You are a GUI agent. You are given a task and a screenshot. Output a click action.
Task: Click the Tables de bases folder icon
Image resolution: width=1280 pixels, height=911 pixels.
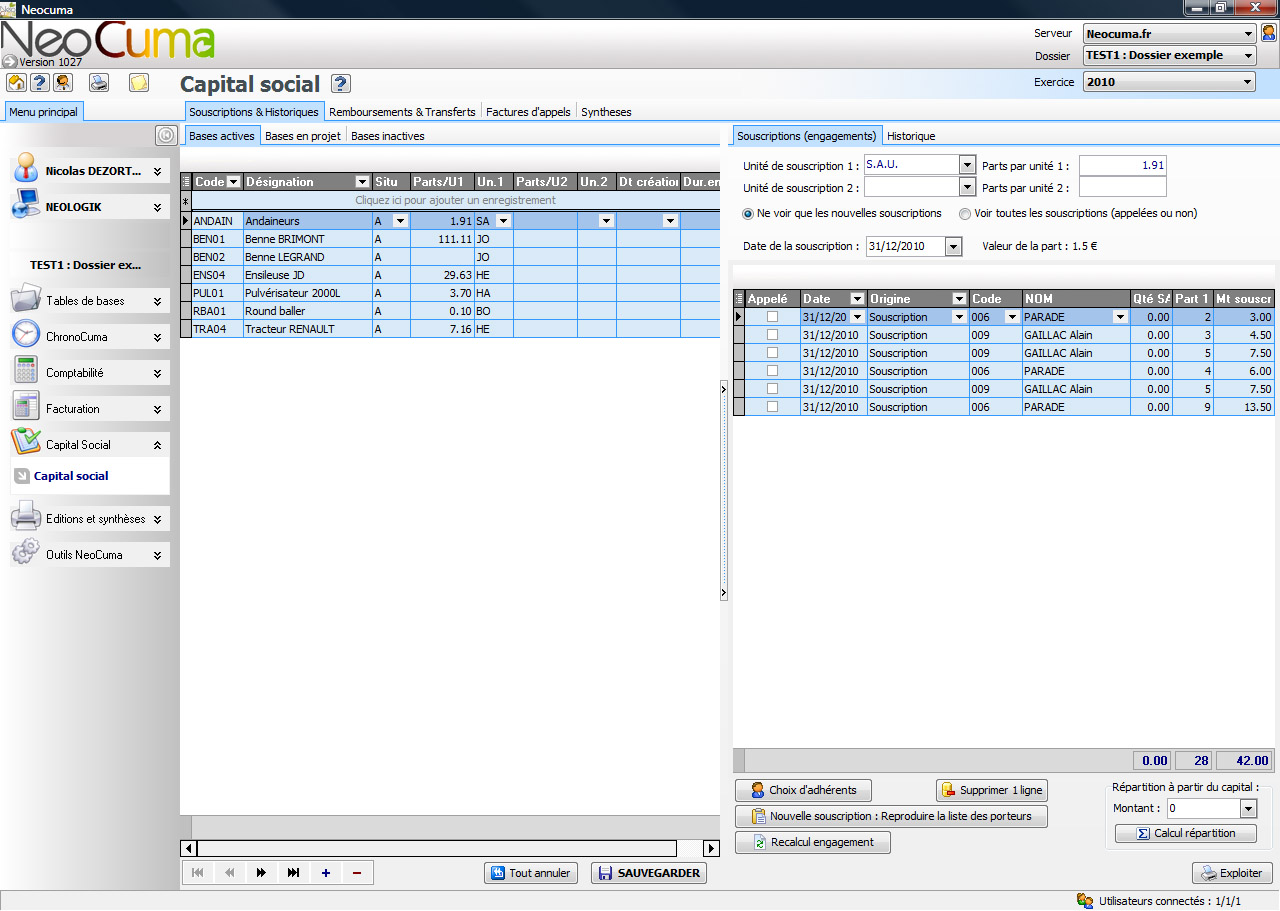26,299
